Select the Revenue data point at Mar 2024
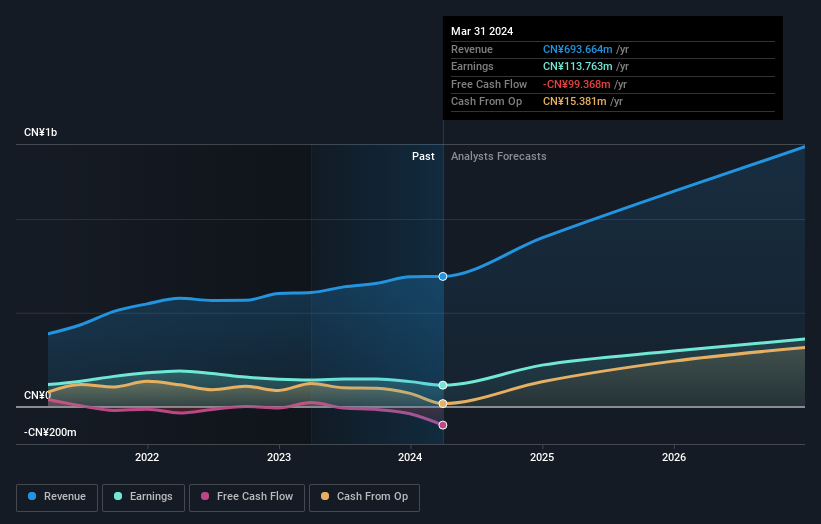The image size is (821, 524). pyautogui.click(x=443, y=276)
